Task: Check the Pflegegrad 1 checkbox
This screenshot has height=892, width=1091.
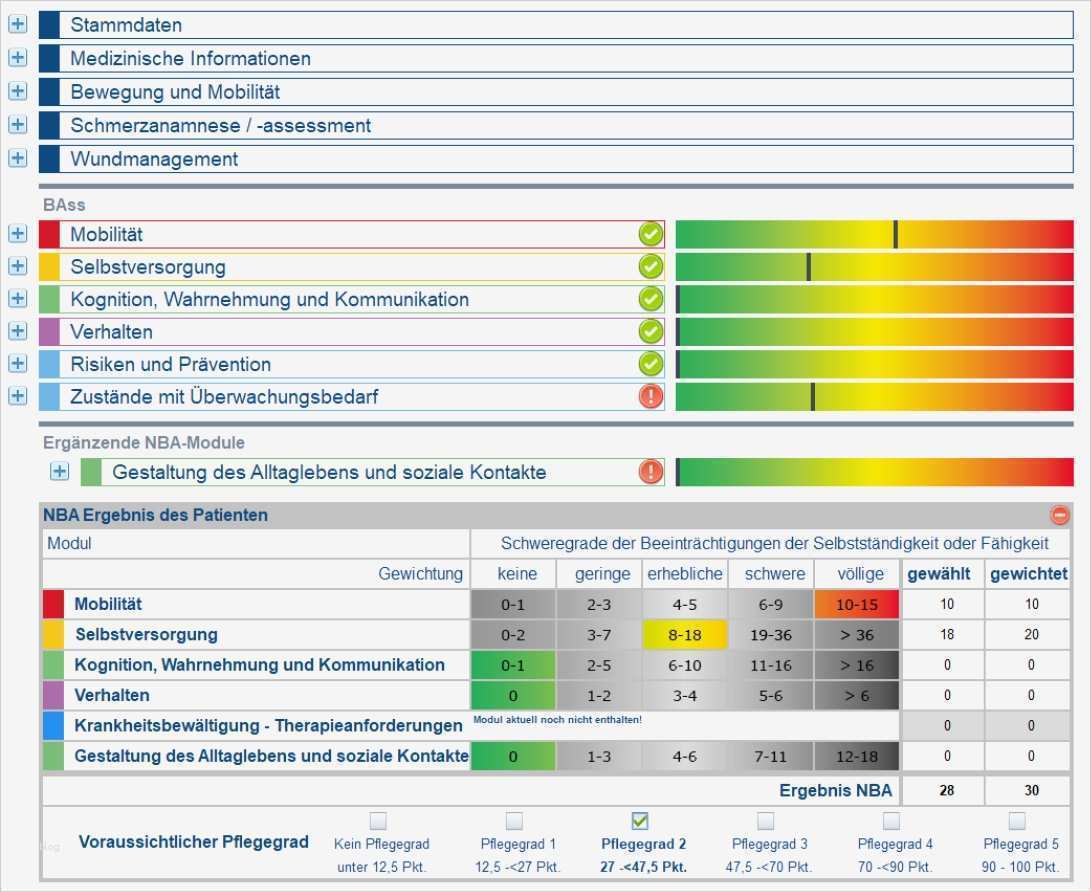Action: pos(514,821)
